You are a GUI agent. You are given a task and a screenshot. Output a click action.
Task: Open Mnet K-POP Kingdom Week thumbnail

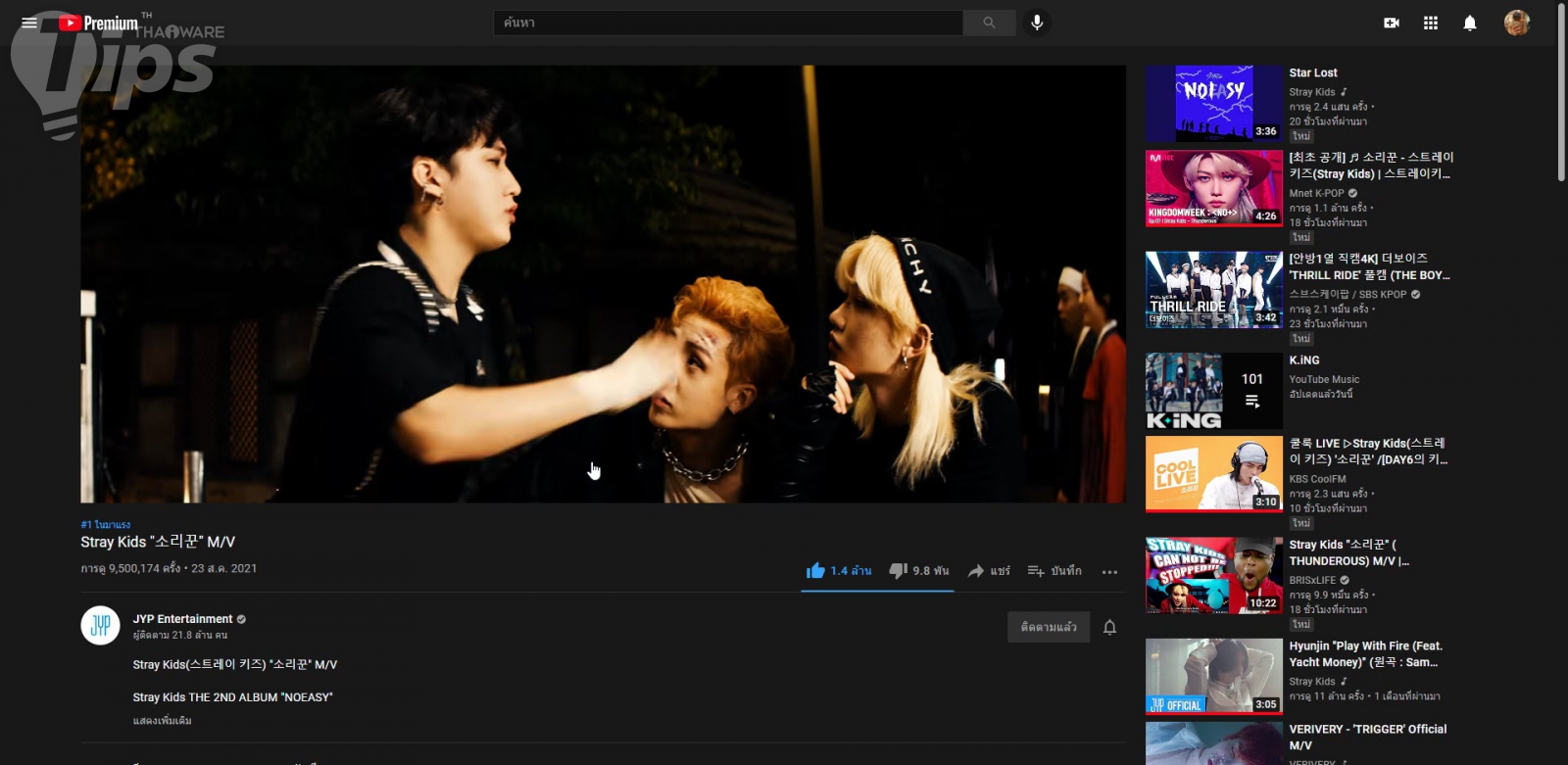click(1214, 188)
